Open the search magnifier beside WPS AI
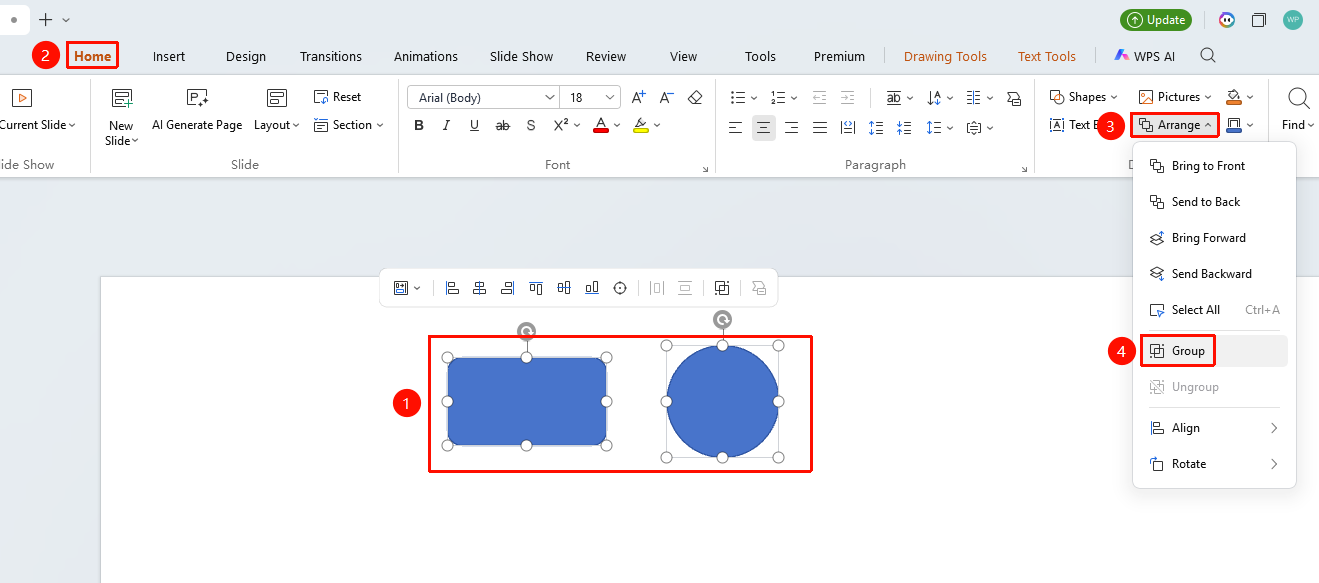The image size is (1319, 583). tap(1208, 56)
